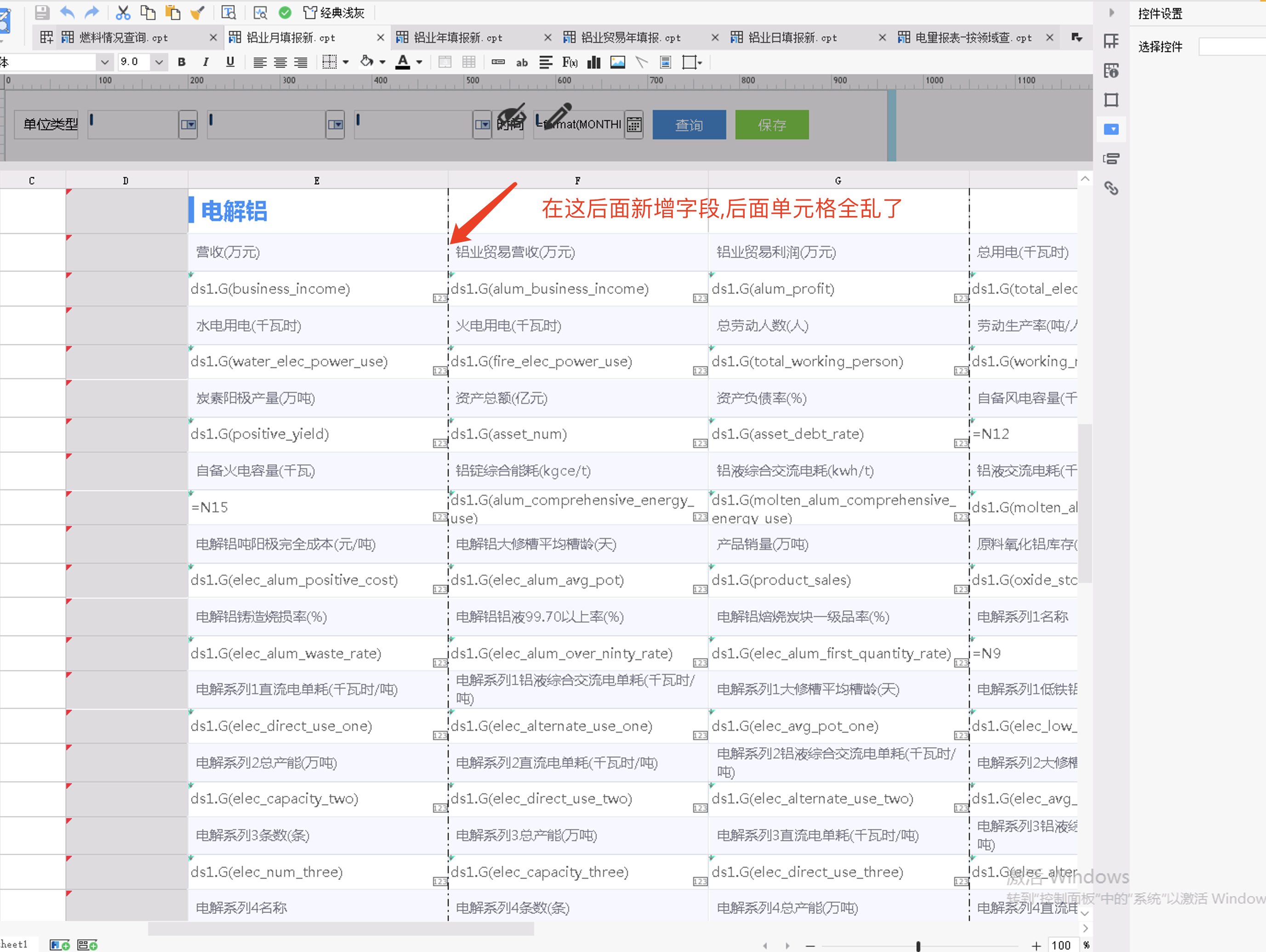Select the 电解铝 title cell
Image resolution: width=1266 pixels, height=952 pixels.
(318, 210)
